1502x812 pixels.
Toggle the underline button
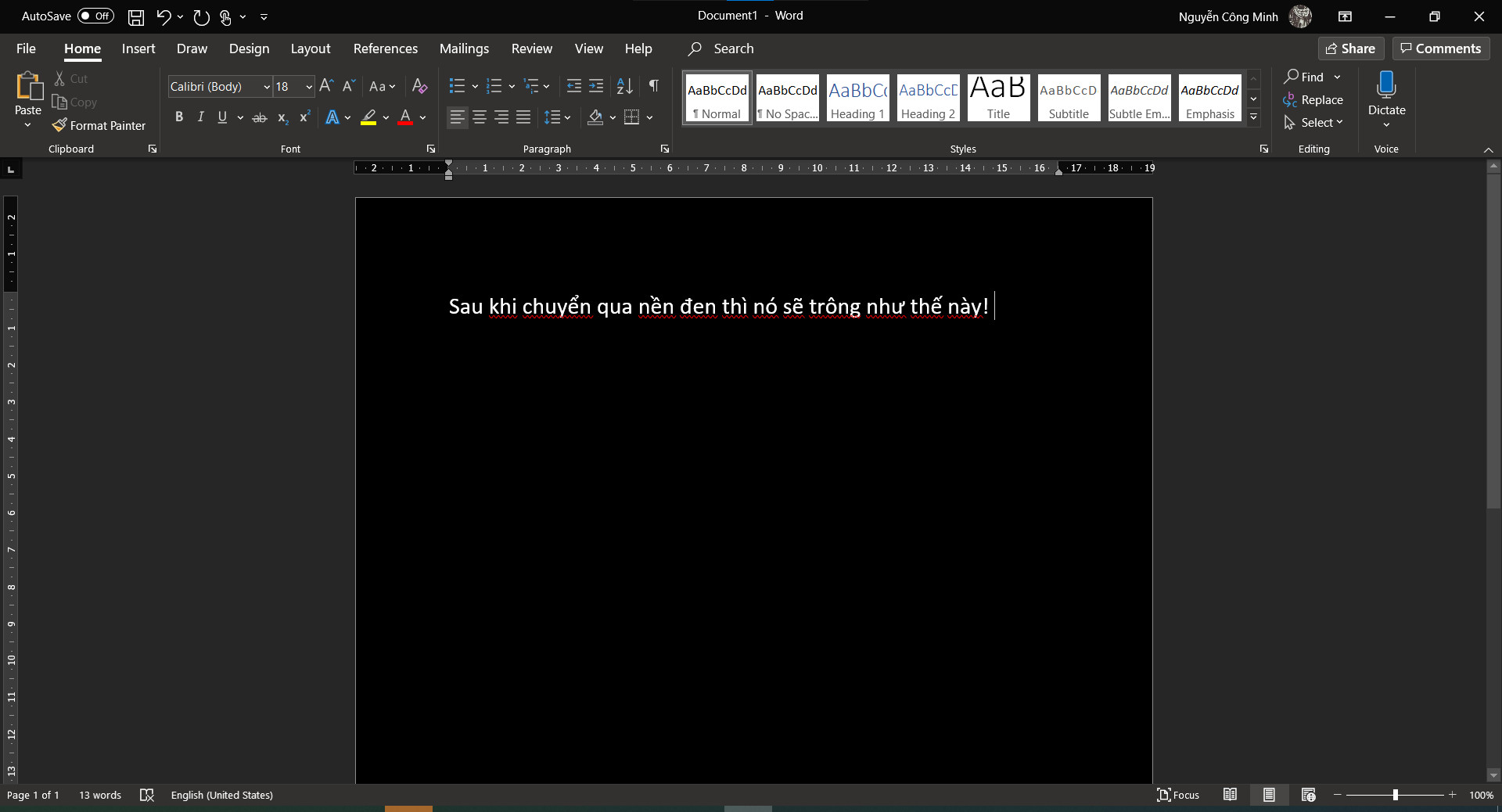(221, 117)
